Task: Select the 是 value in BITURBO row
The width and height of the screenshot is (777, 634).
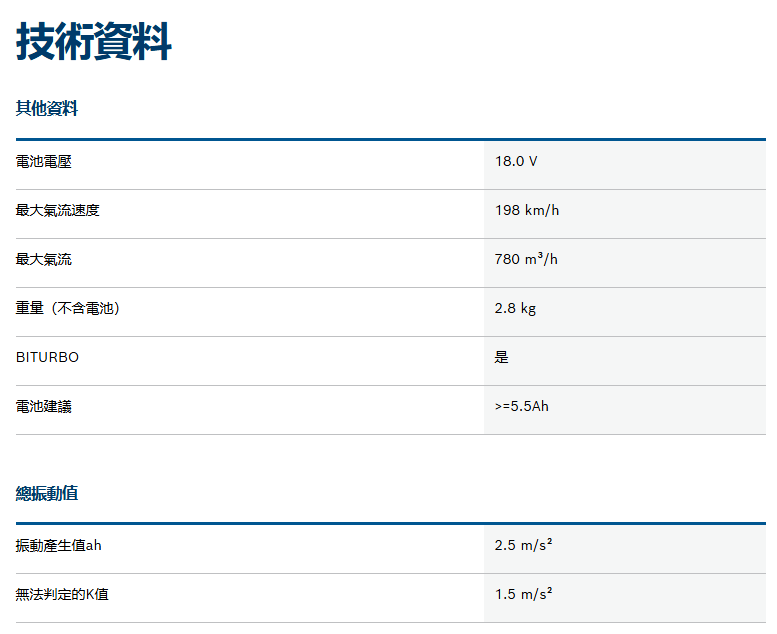Action: tap(501, 357)
